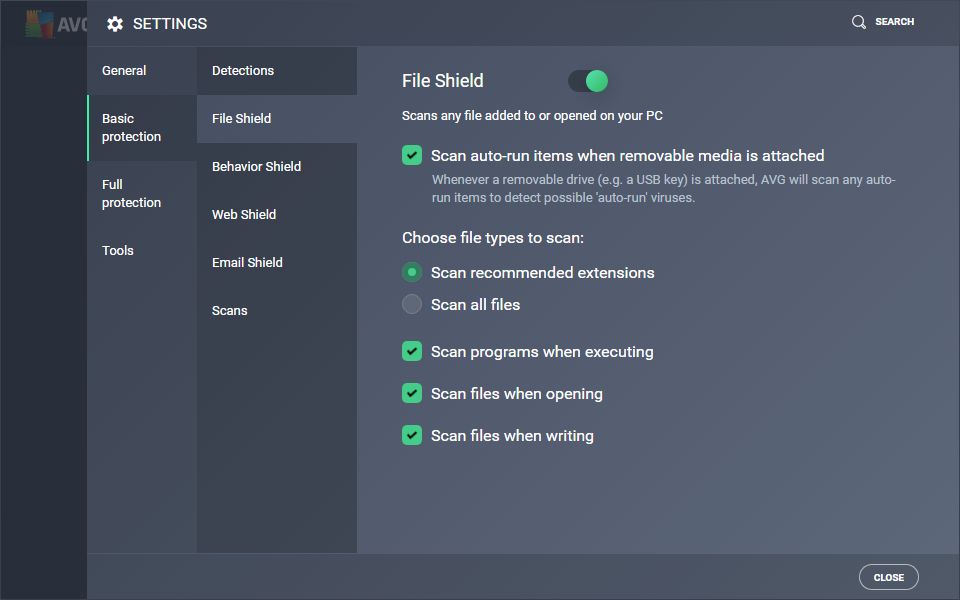Select Scan recommended extensions radio button
This screenshot has width=960, height=600.
tap(412, 272)
